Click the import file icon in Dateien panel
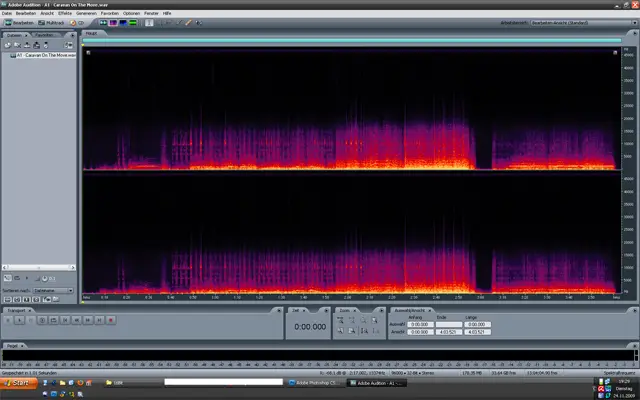Screen dimensions: 640x400 [7, 45]
